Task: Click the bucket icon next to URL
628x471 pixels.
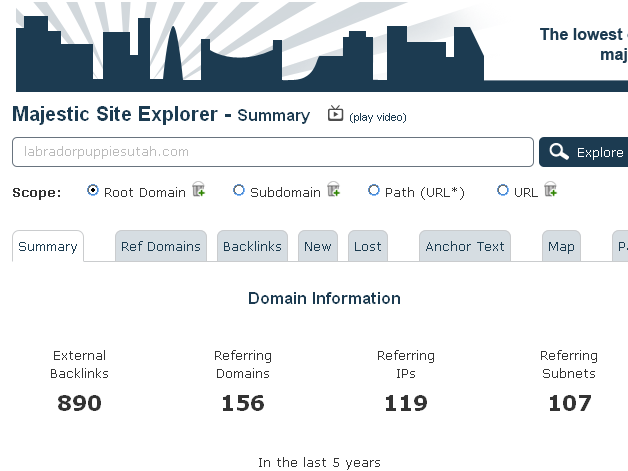Action: pyautogui.click(x=551, y=189)
